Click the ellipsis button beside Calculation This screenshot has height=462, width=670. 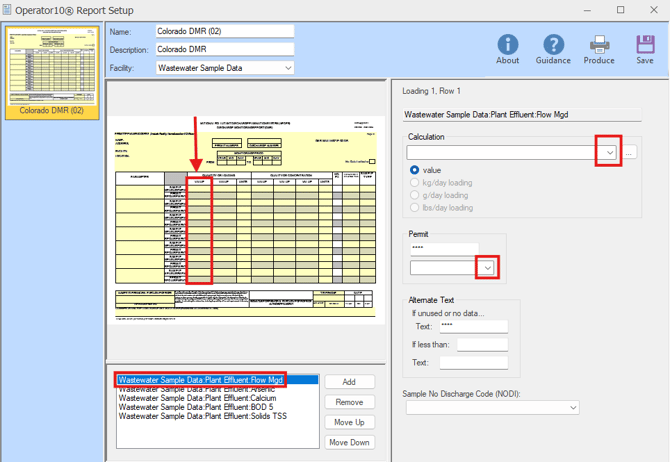pyautogui.click(x=631, y=152)
